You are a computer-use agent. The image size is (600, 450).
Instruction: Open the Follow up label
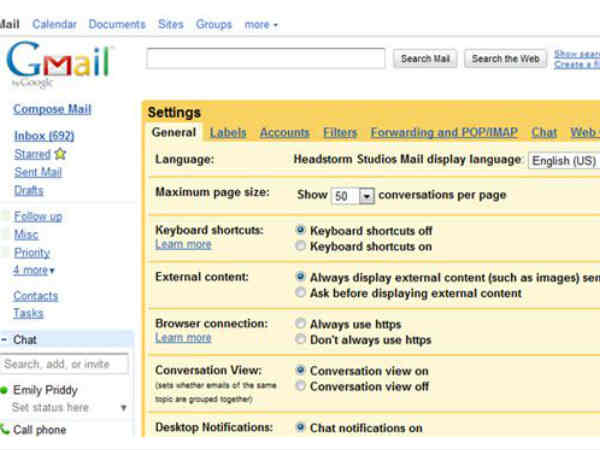coord(38,216)
